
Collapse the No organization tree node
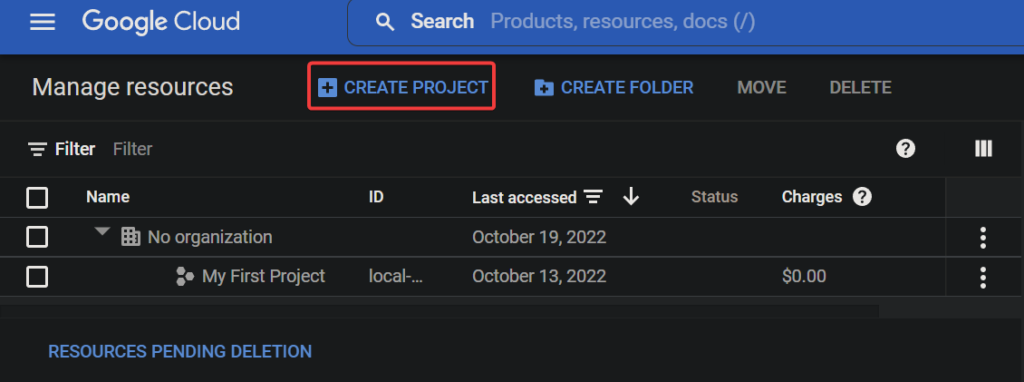[103, 232]
